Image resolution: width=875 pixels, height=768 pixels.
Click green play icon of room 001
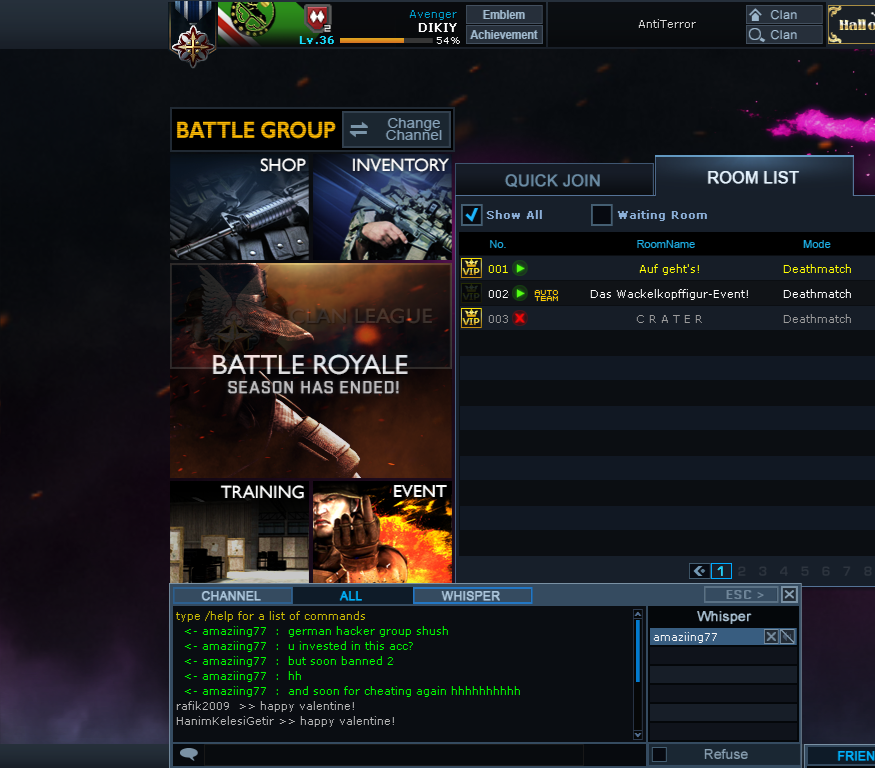coord(520,268)
